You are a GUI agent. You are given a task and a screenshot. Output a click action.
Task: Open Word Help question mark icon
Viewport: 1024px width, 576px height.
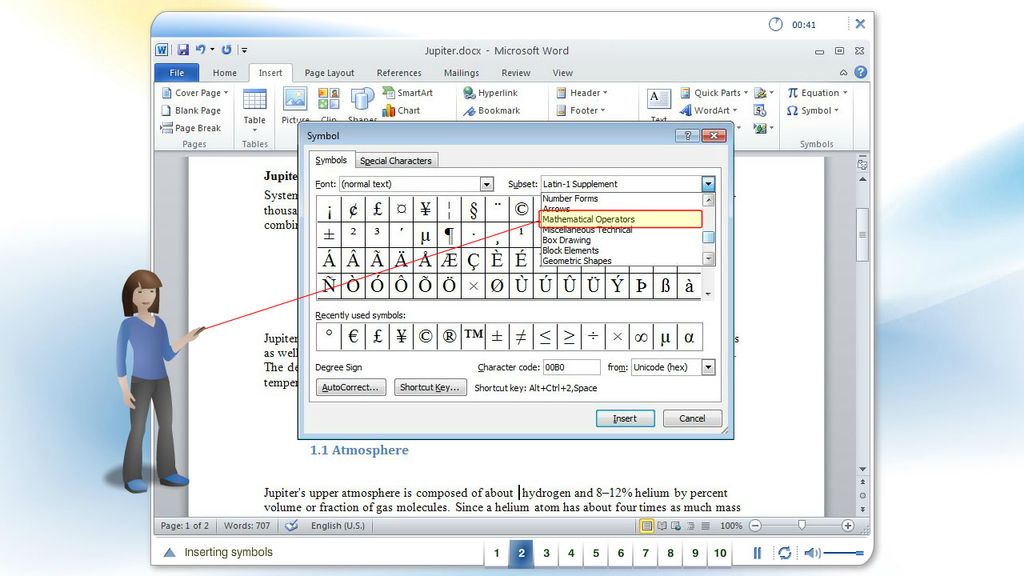[x=861, y=72]
